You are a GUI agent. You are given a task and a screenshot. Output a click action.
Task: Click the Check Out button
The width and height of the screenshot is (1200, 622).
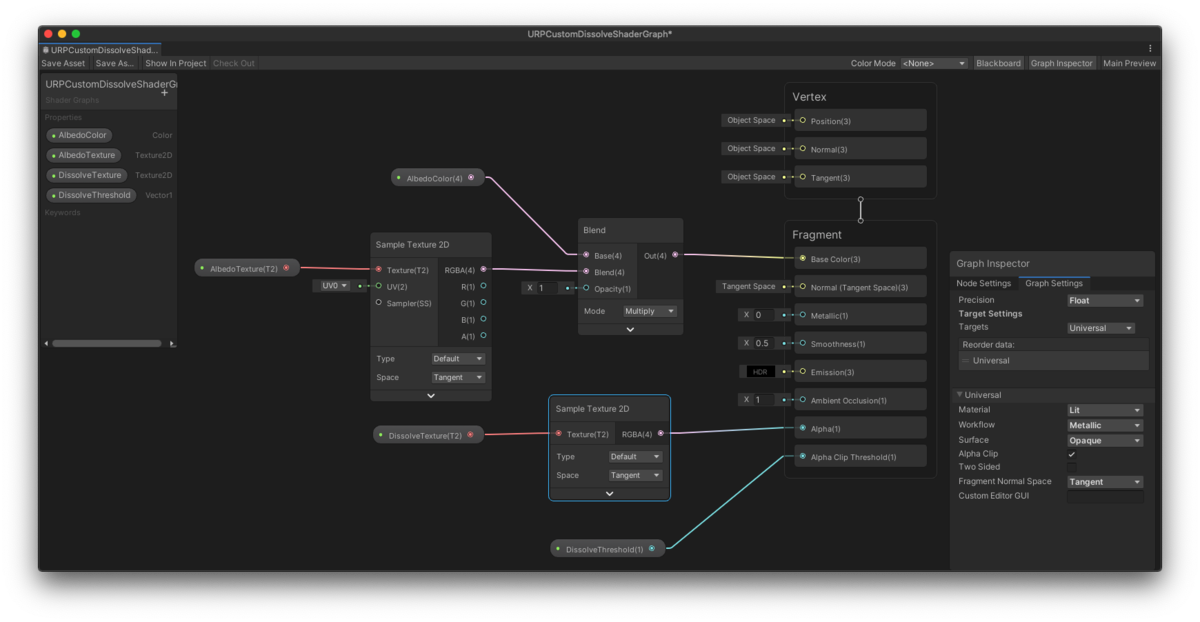(234, 63)
